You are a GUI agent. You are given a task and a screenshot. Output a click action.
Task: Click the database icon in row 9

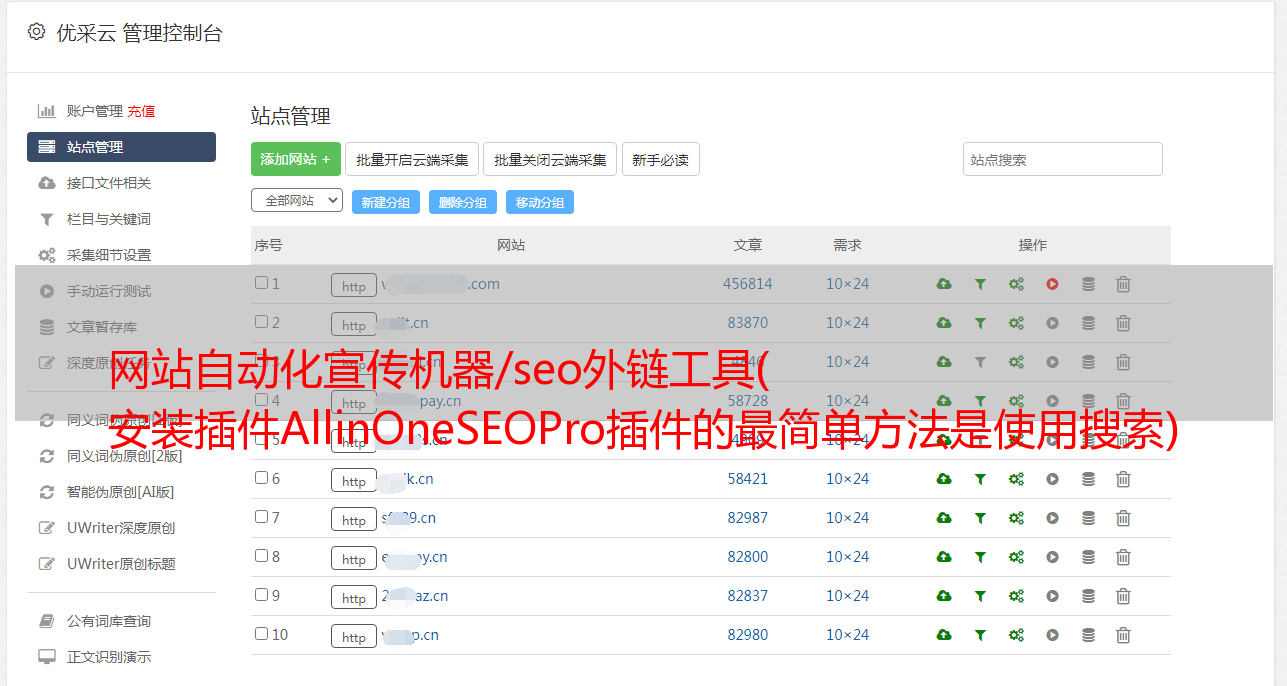click(1088, 596)
